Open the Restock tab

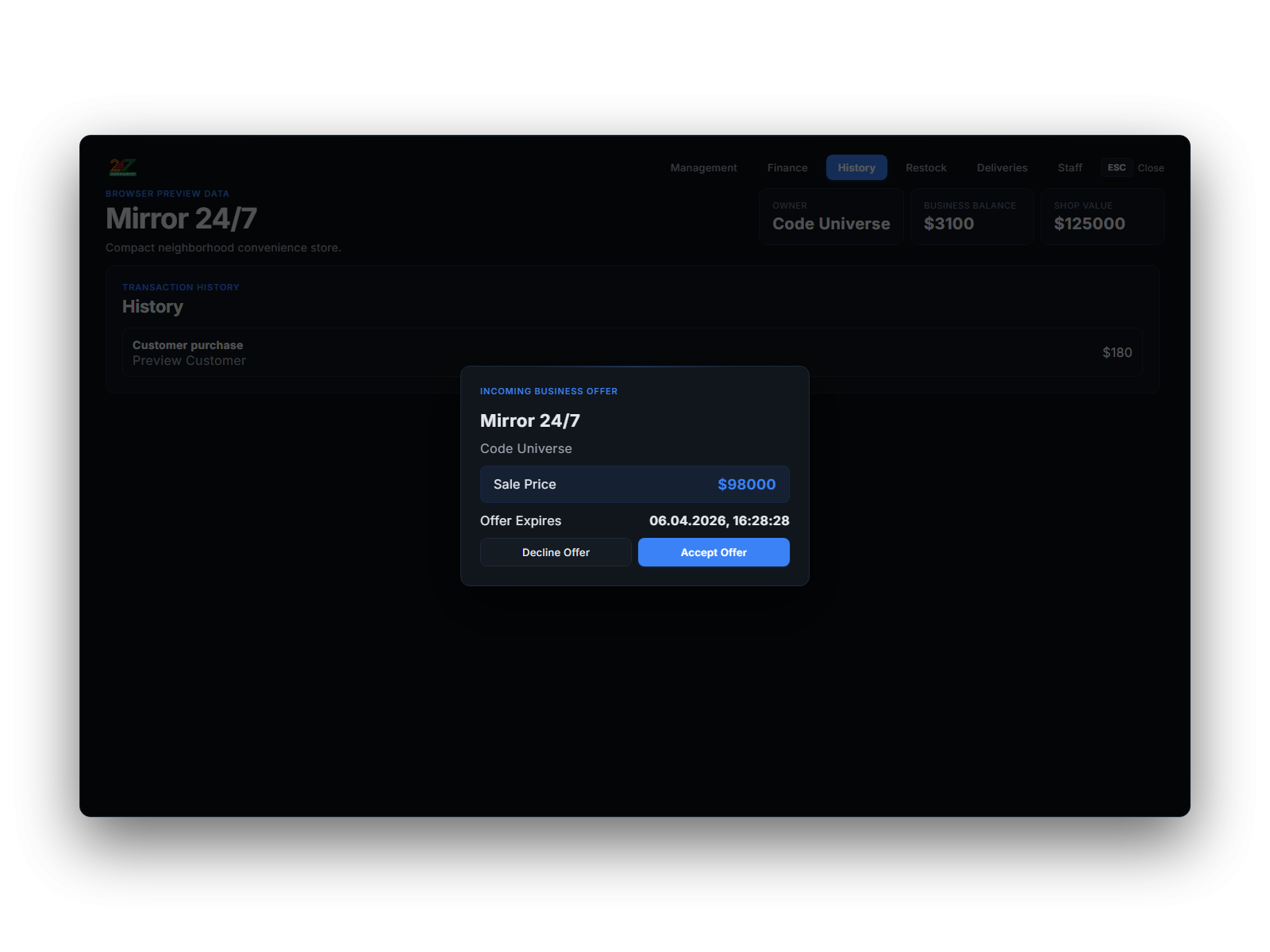926,167
